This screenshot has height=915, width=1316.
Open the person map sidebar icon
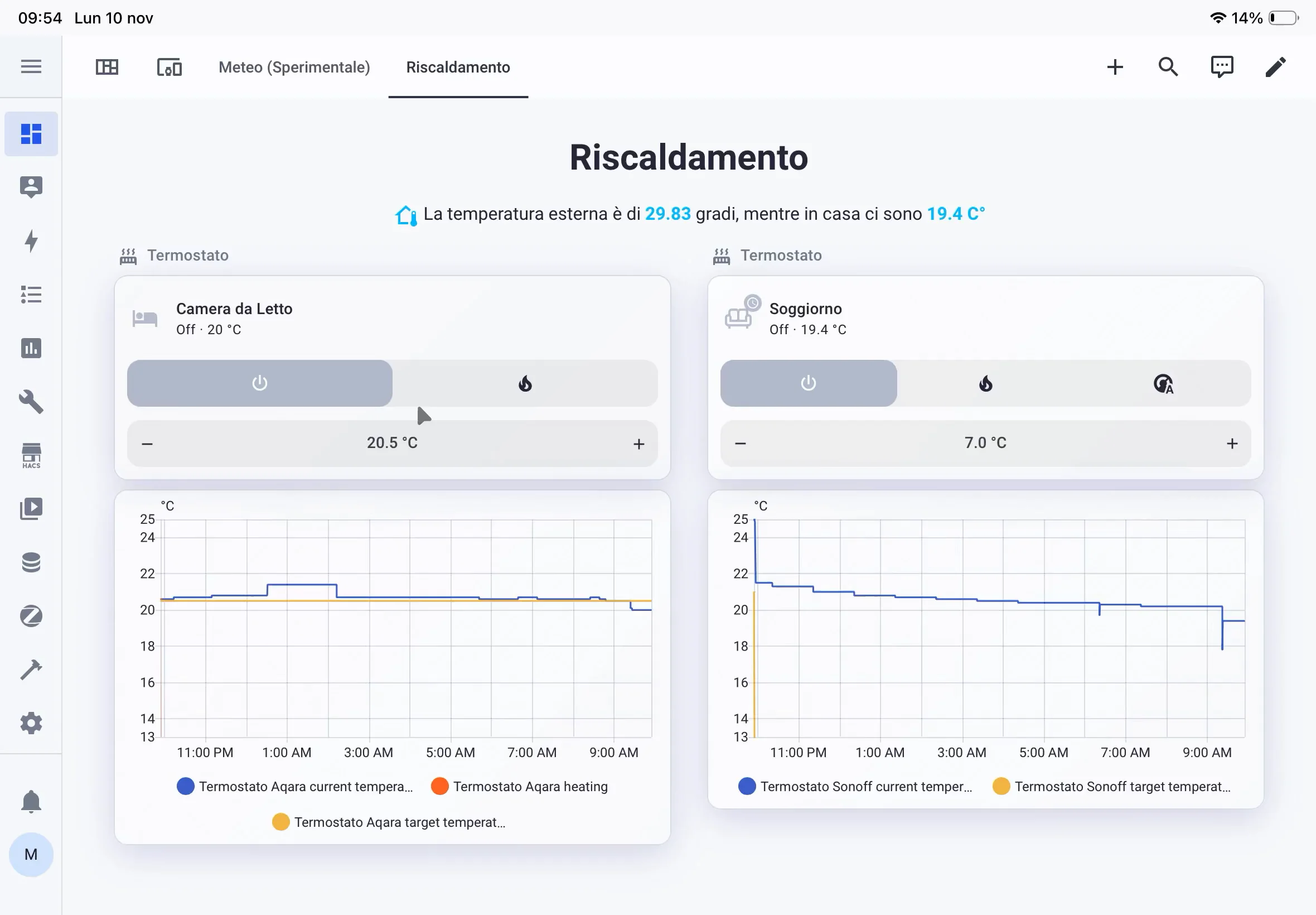(31, 187)
